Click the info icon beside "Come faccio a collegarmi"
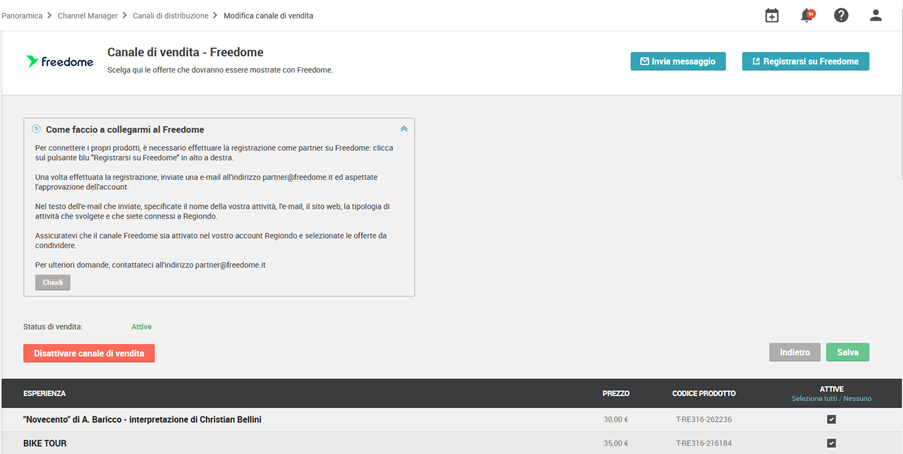 [36, 129]
